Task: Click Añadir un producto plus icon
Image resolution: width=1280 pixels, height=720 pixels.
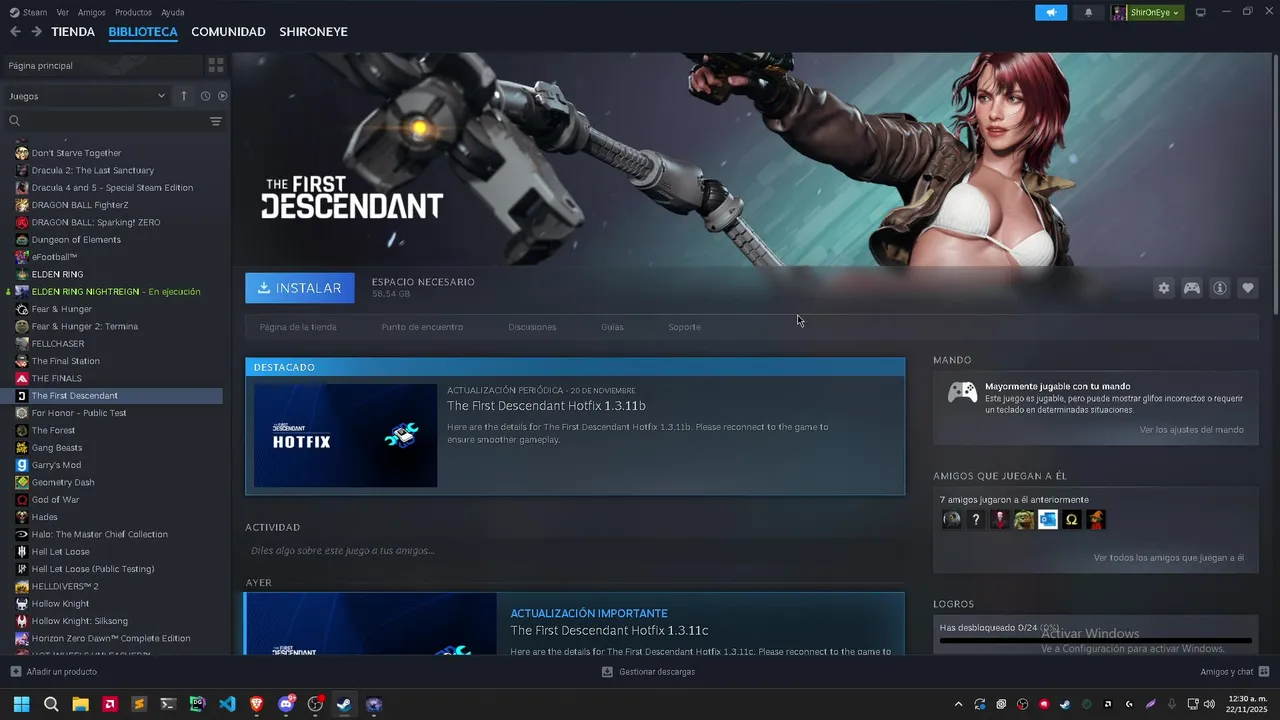Action: tap(15, 672)
